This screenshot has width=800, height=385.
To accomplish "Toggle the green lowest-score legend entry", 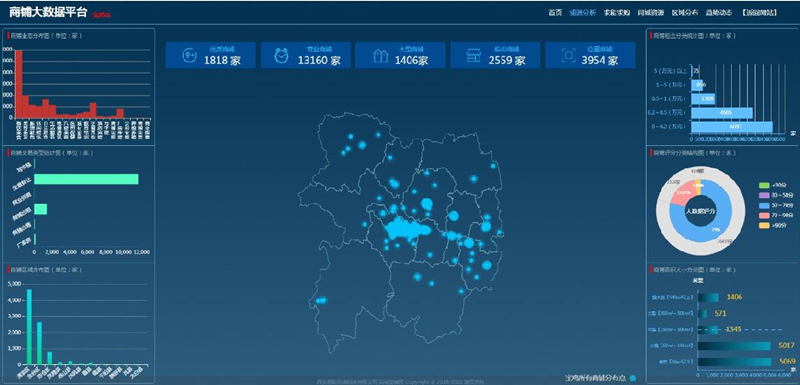I will click(773, 186).
